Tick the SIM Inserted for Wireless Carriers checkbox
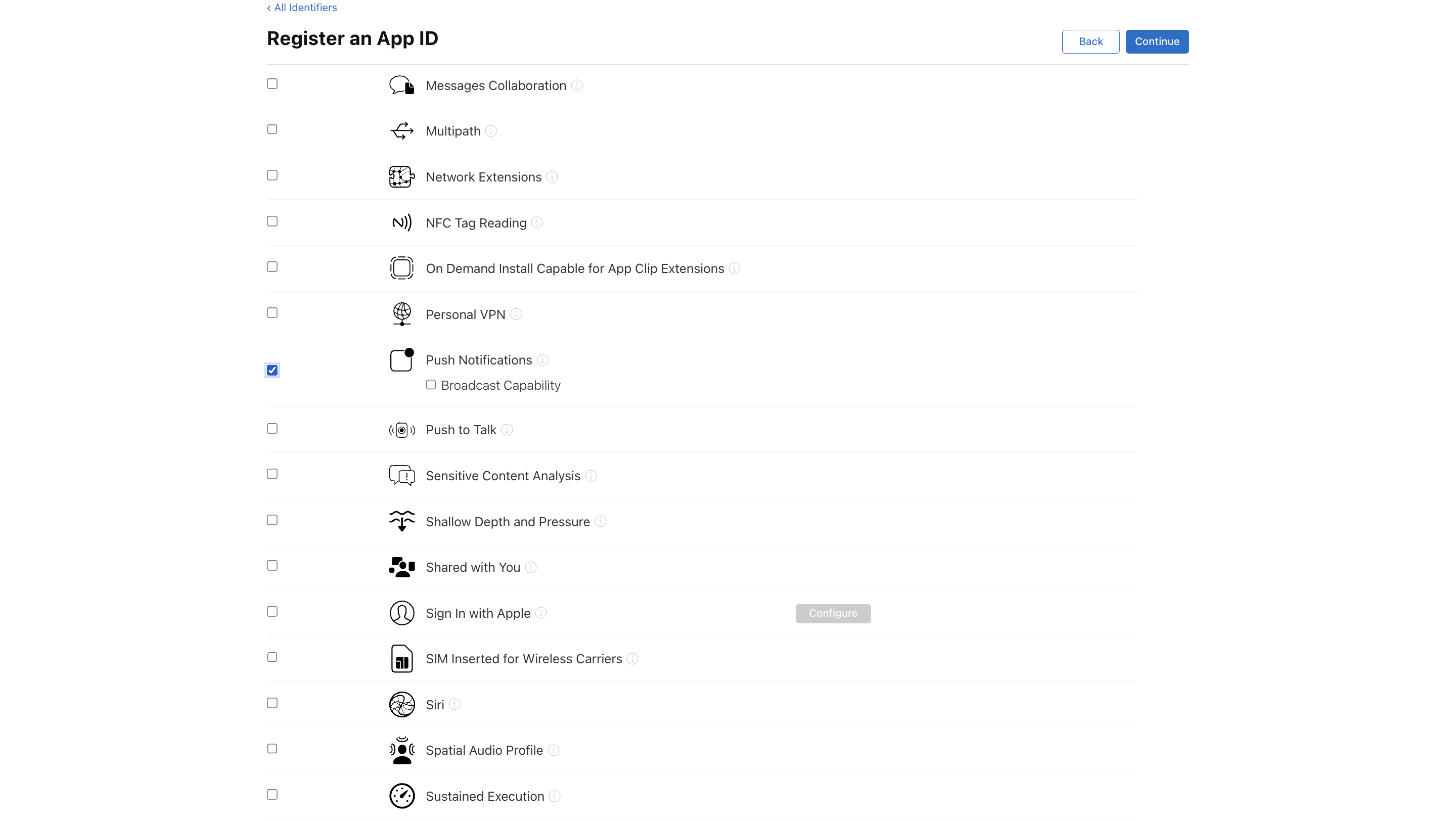Image resolution: width=1456 pixels, height=821 pixels. tap(272, 657)
